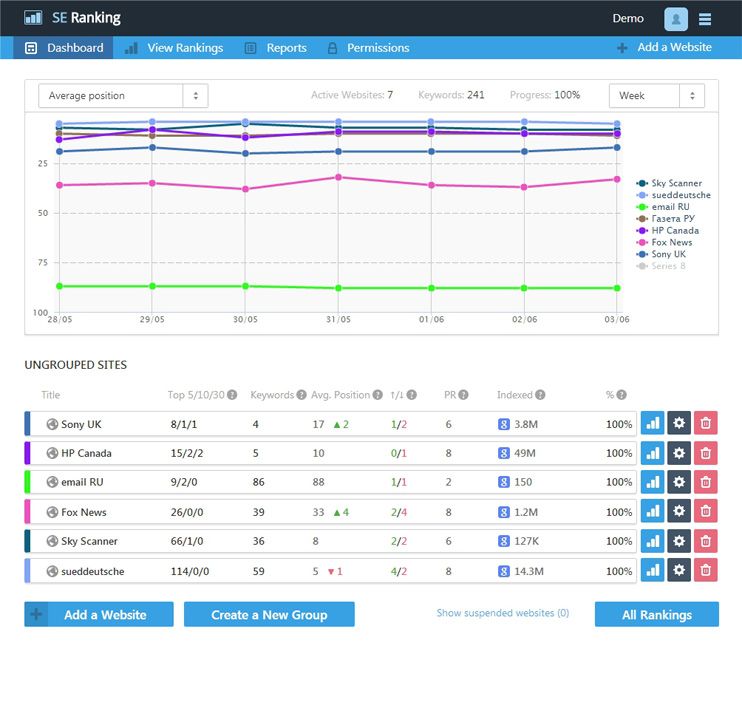
Task: Click help icon next to Indexed column
Action: click(540, 395)
